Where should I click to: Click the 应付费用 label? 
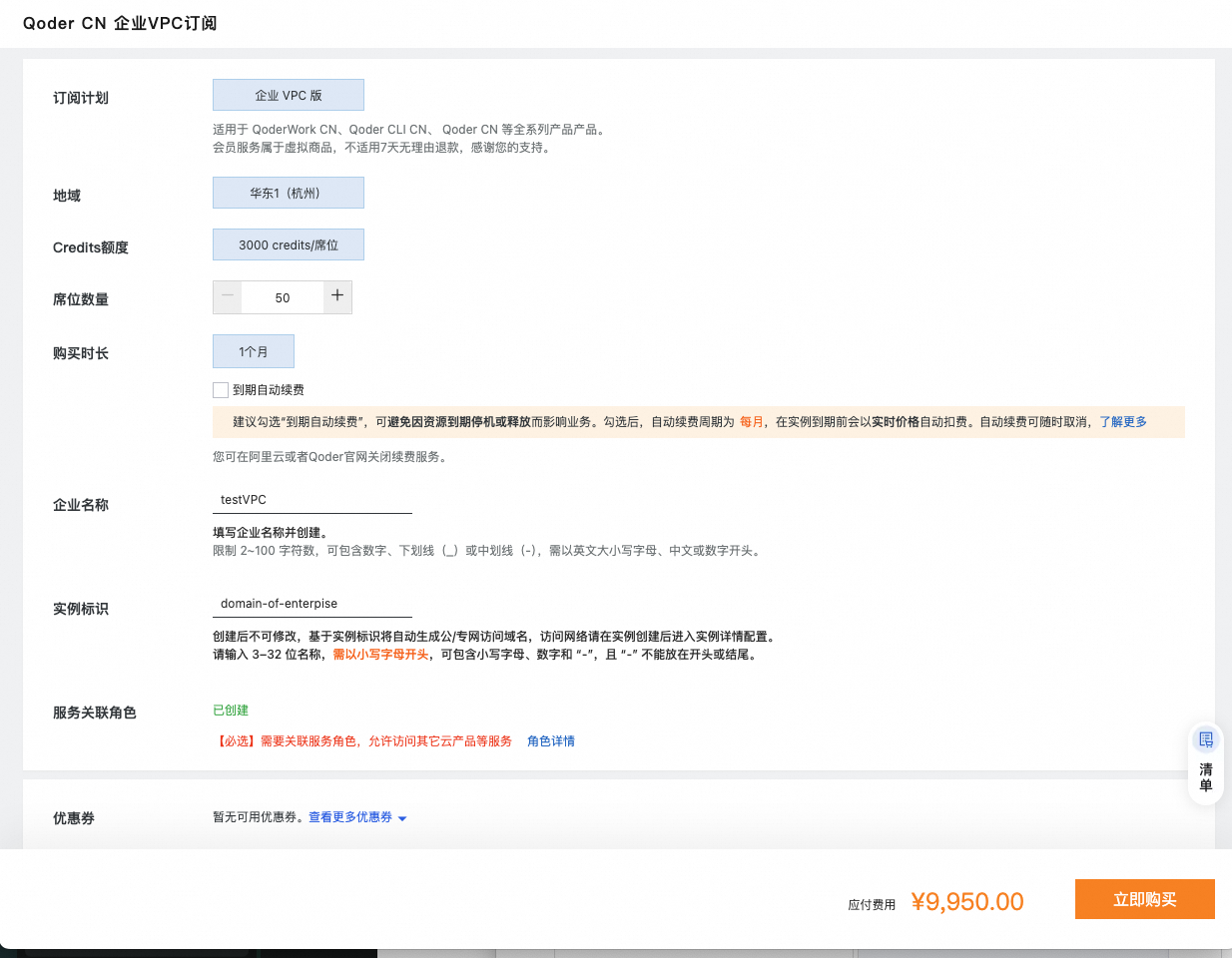[872, 905]
